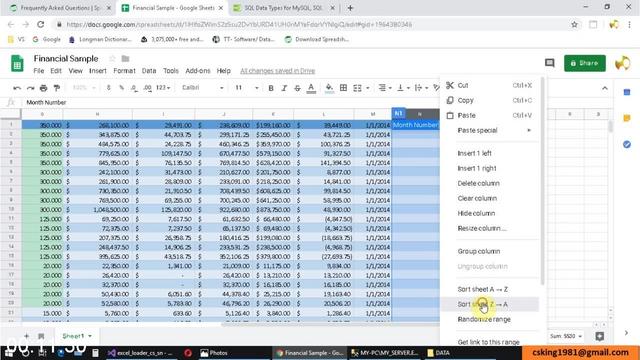Open the comments history icon
Image resolution: width=640 pixels, height=360 pixels.
(550, 63)
